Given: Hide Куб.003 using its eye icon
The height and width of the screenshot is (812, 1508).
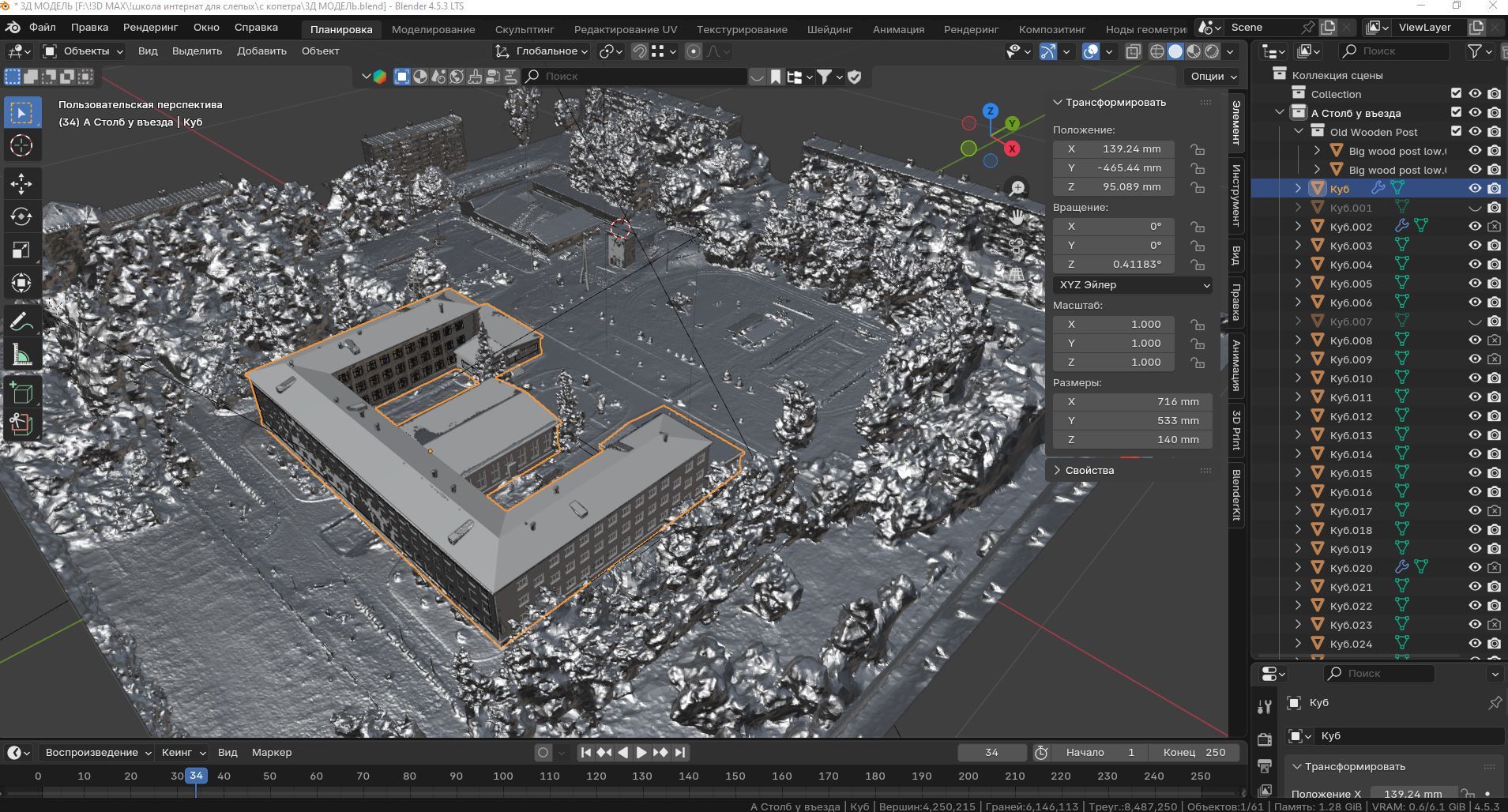Looking at the screenshot, I should tap(1474, 246).
